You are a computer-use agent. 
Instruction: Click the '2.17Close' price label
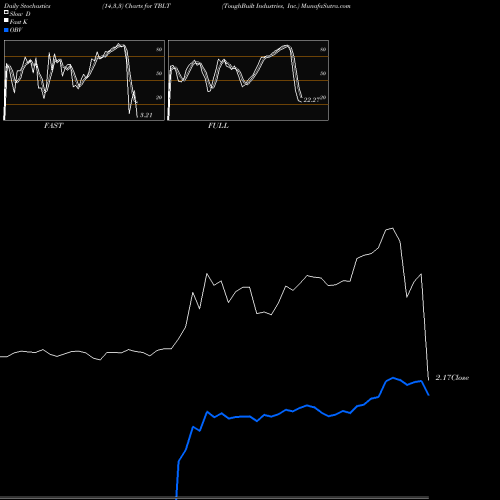[x=452, y=378]
